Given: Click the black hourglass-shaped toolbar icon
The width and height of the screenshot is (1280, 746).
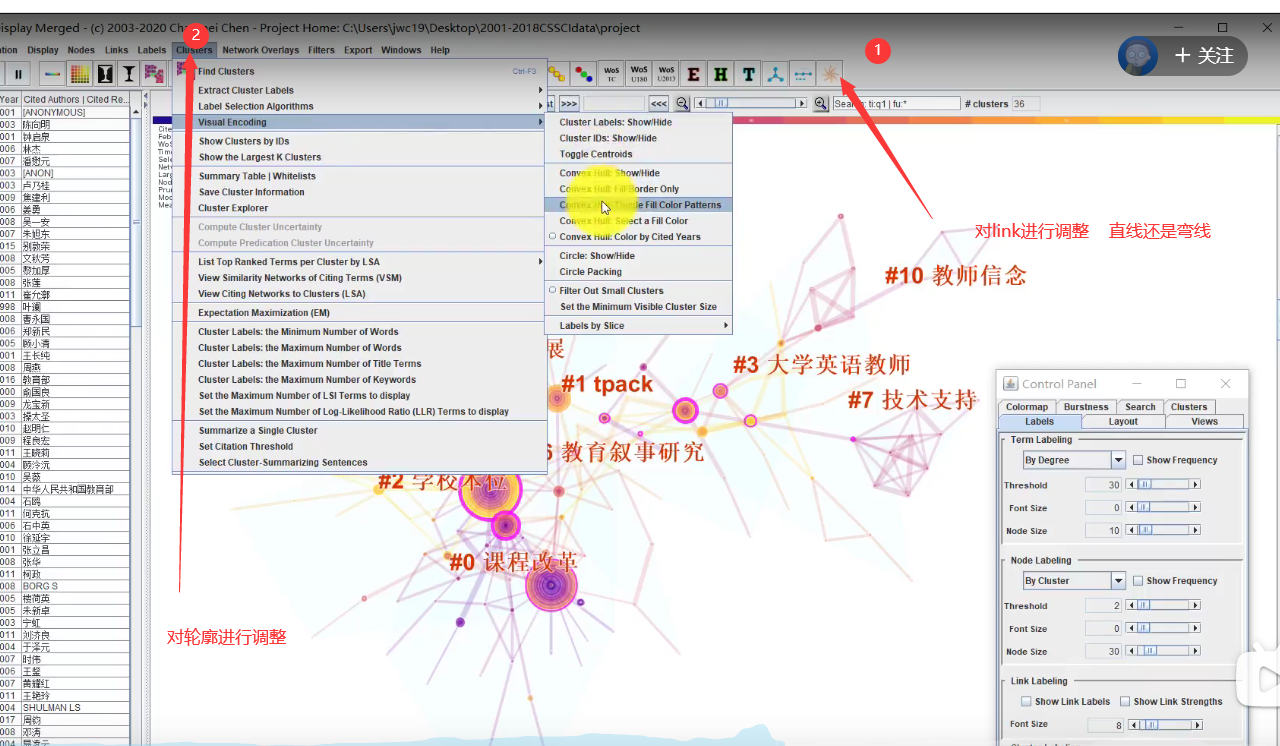Looking at the screenshot, I should (x=104, y=74).
